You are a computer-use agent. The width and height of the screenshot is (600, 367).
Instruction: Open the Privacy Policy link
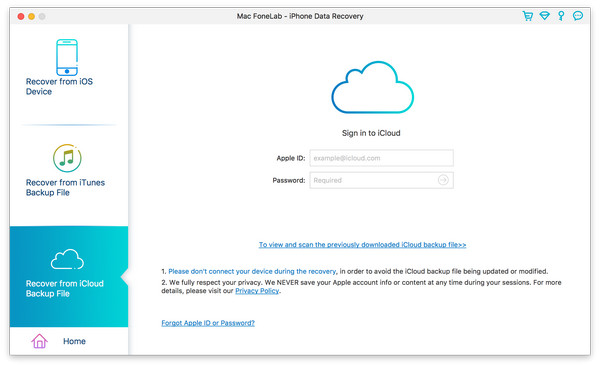[257, 291]
